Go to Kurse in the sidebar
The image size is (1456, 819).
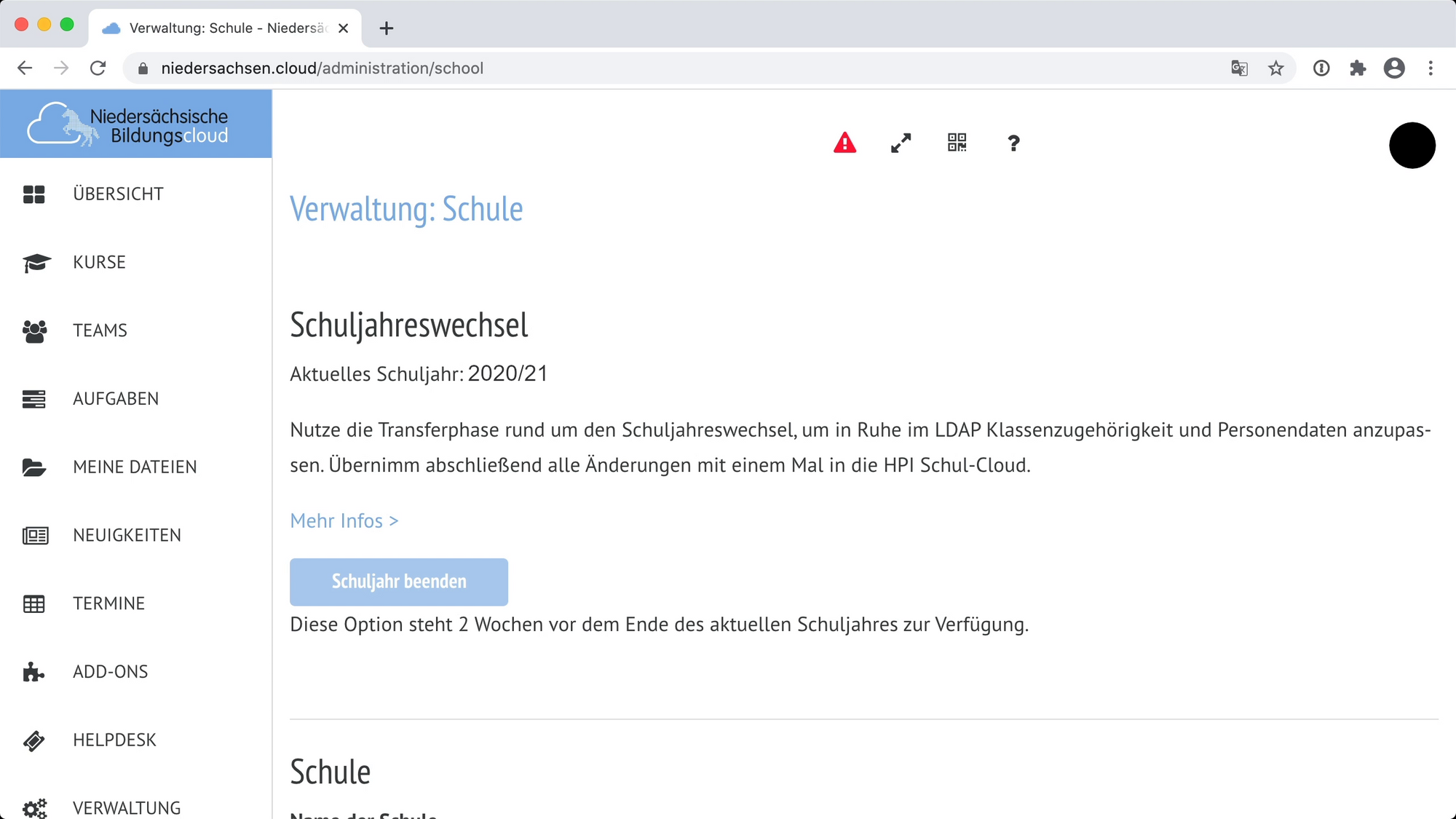(99, 262)
